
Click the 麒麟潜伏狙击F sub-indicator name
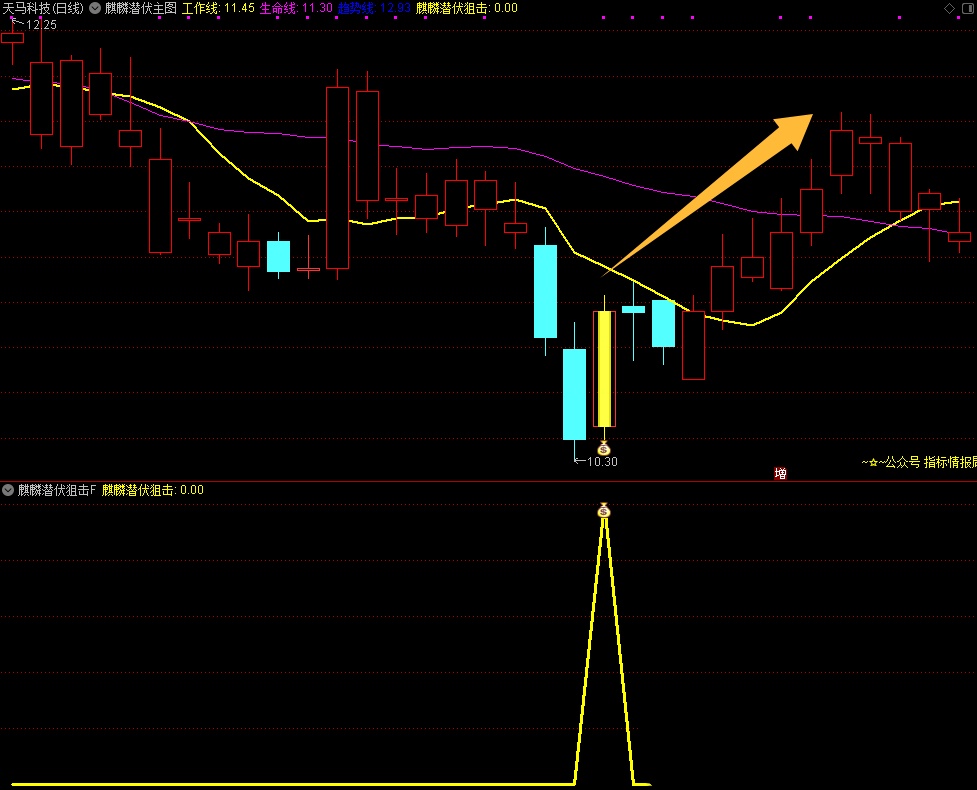(57, 490)
